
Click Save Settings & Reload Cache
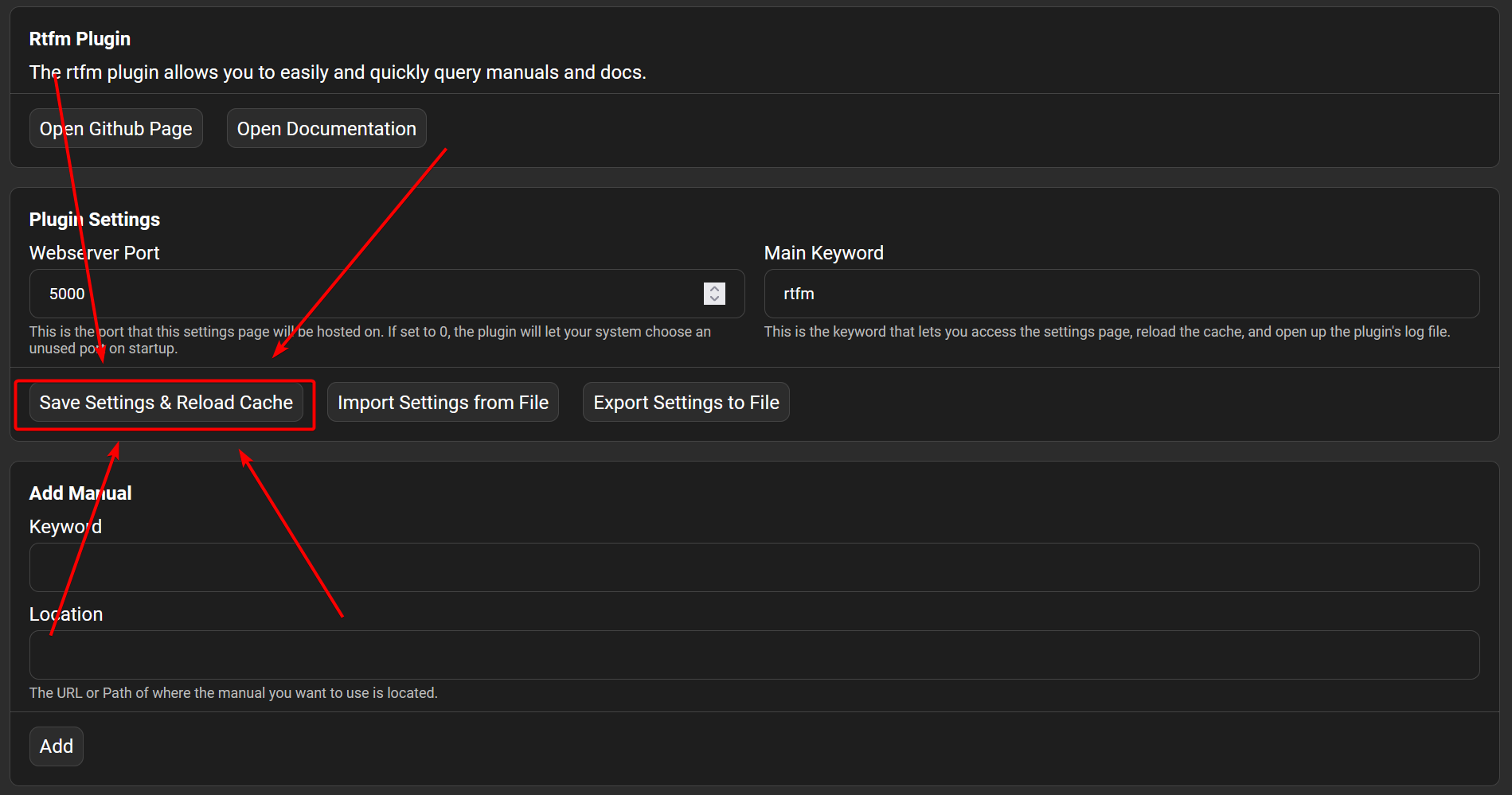click(166, 402)
